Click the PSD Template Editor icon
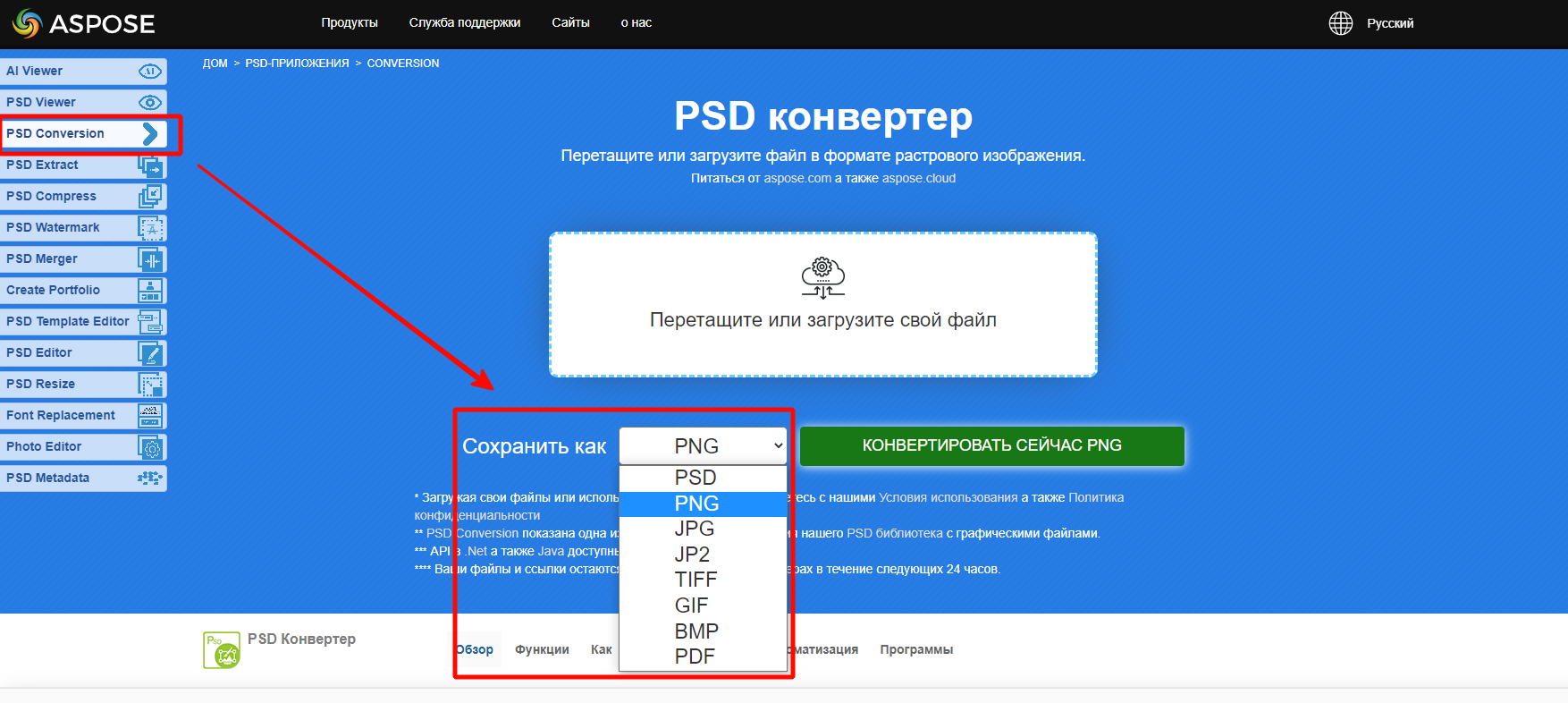This screenshot has height=703, width=1568. coord(150,322)
